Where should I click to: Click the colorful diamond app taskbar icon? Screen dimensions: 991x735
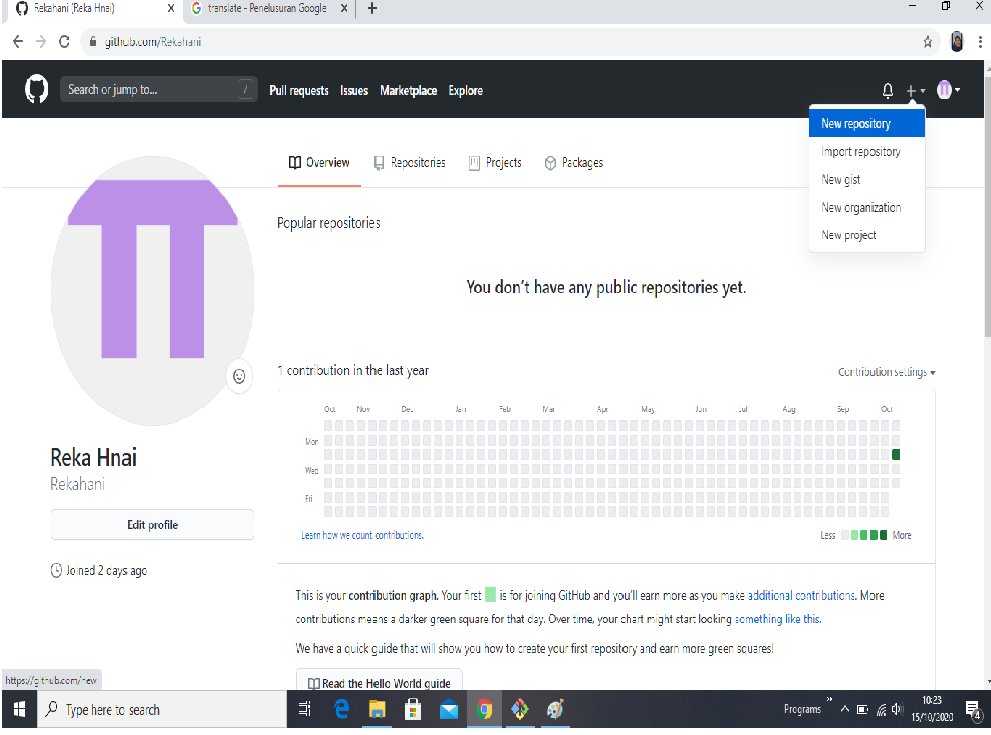tap(520, 709)
